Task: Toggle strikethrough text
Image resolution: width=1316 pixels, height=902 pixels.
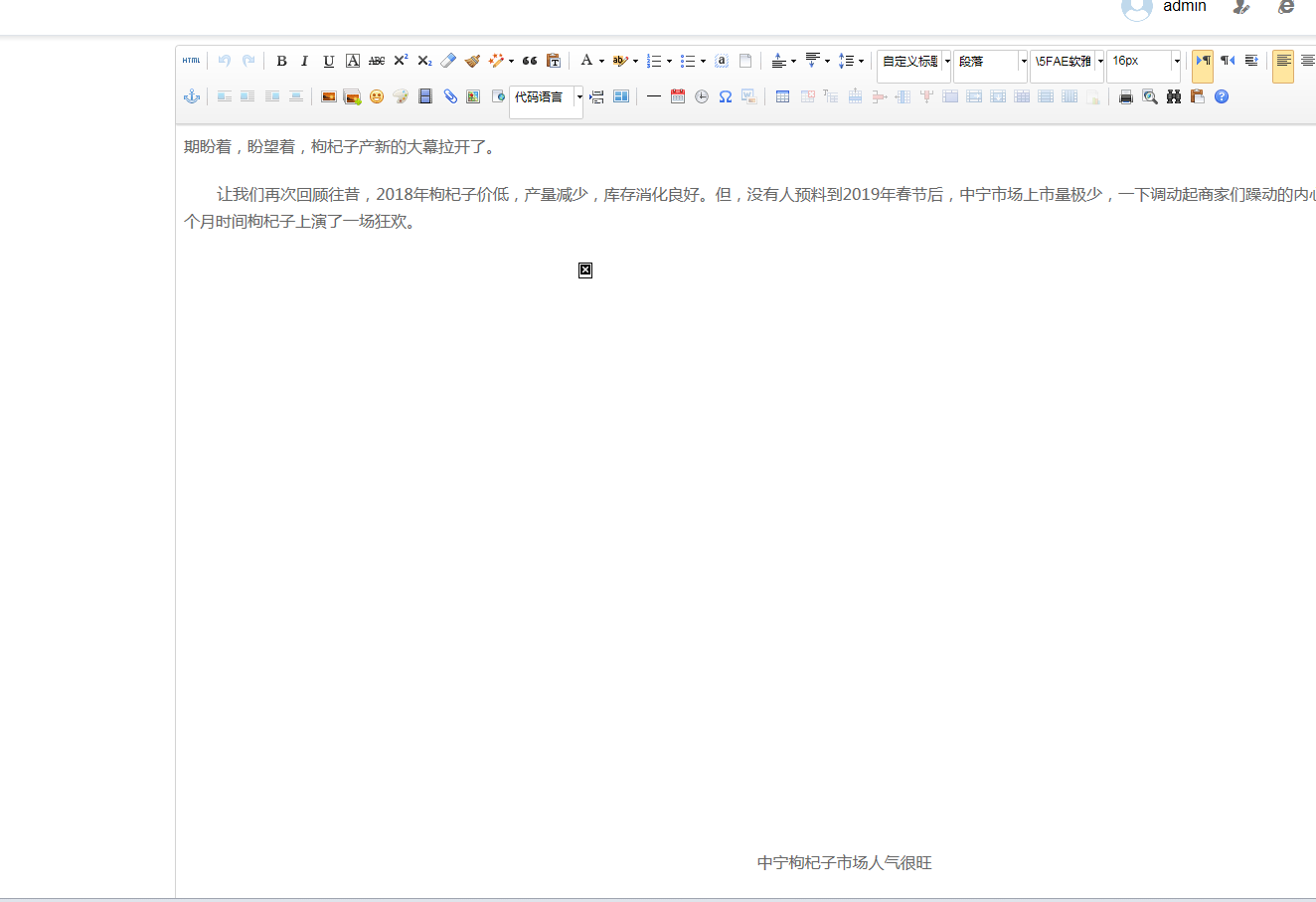Action: pyautogui.click(x=377, y=61)
